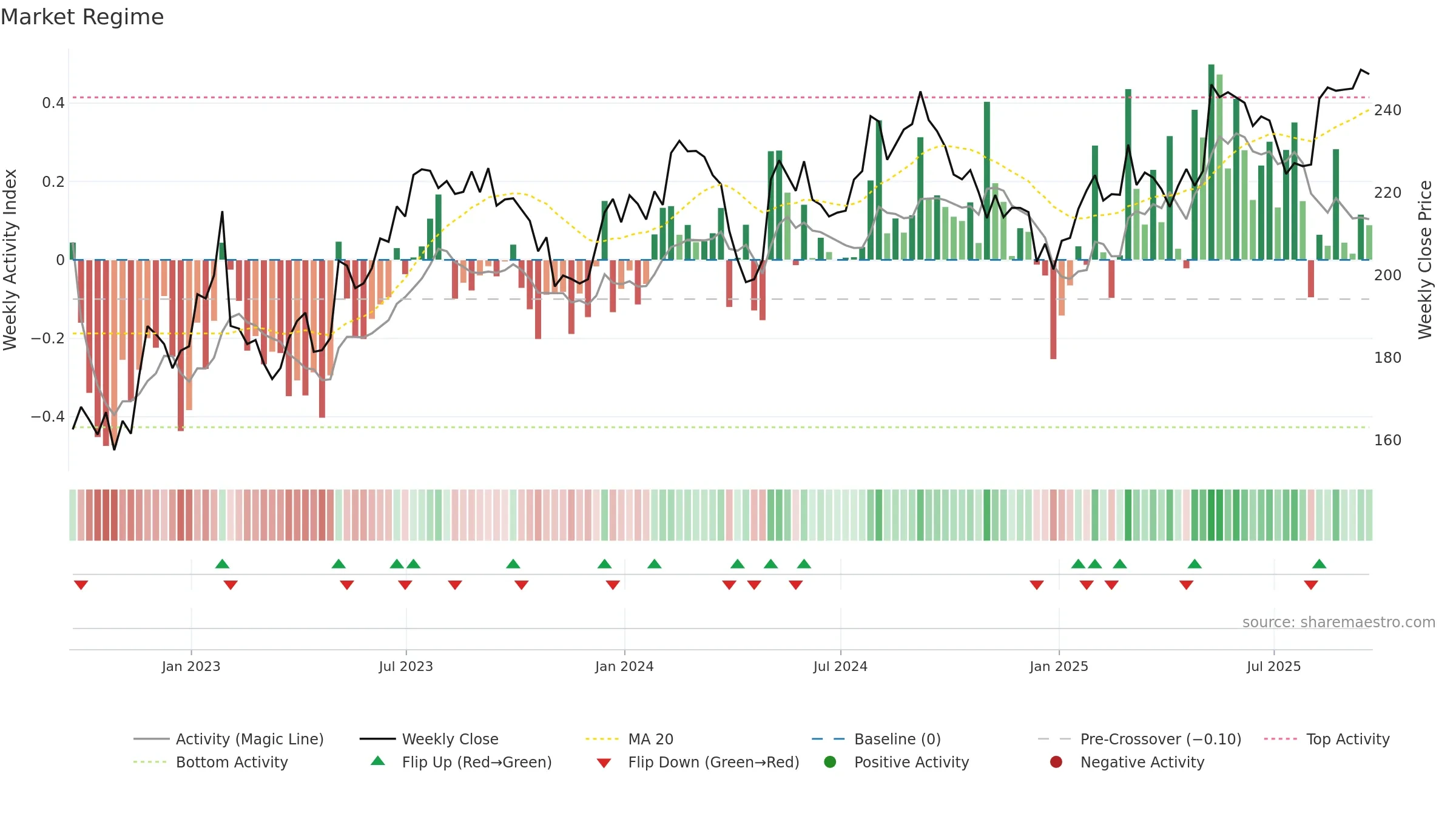This screenshot has width=1456, height=819.
Task: Toggle Flip Up (Red→Green) legend entry
Action: [x=461, y=762]
